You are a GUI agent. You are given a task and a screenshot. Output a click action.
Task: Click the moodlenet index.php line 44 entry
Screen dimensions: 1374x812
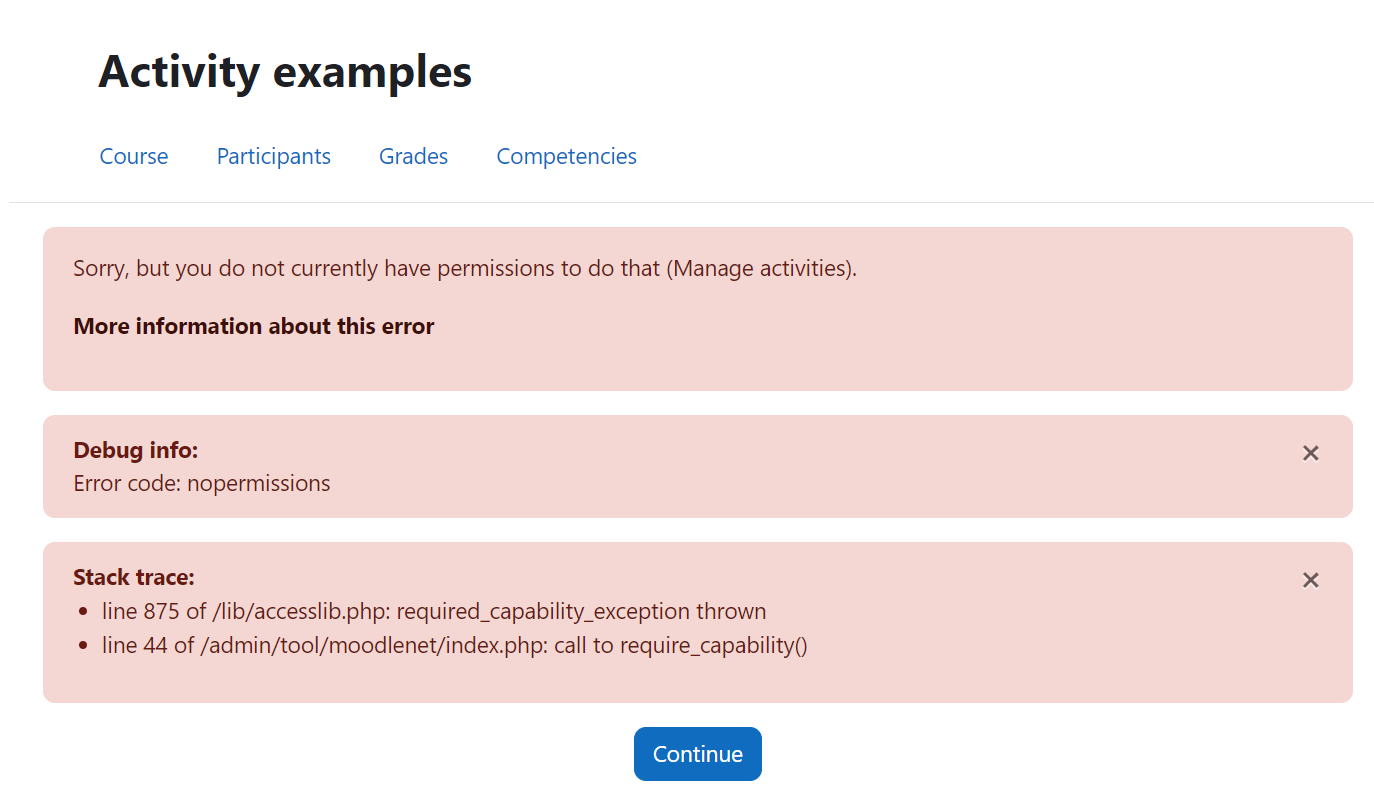[x=455, y=645]
